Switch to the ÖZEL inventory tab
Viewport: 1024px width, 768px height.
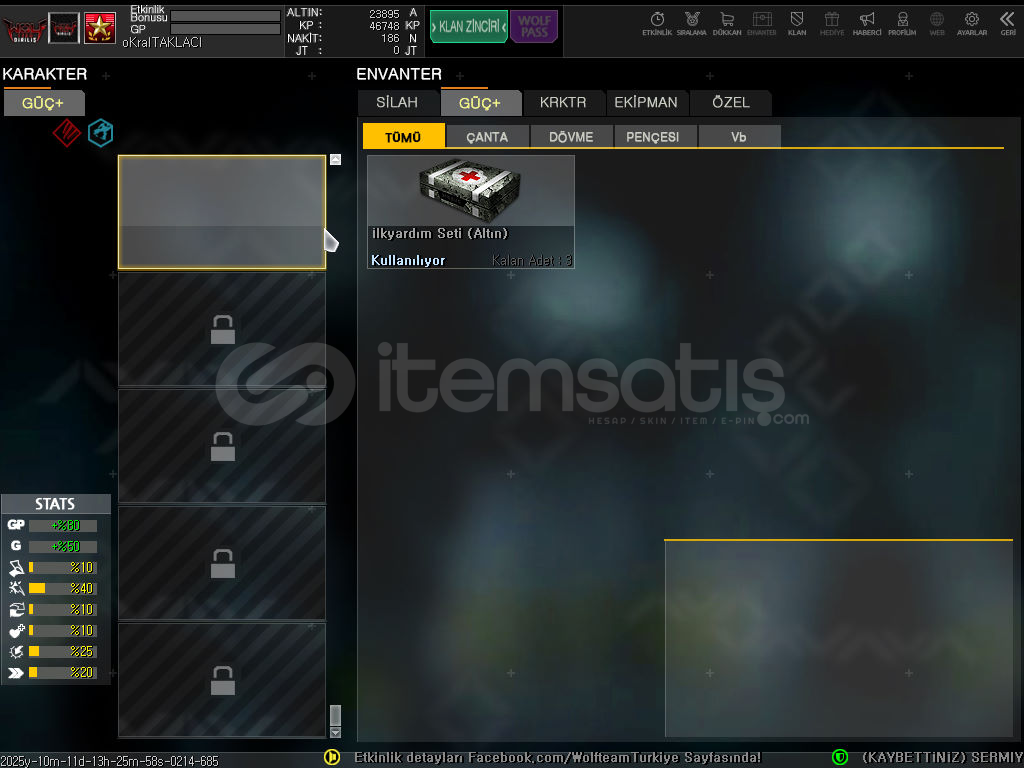point(731,103)
